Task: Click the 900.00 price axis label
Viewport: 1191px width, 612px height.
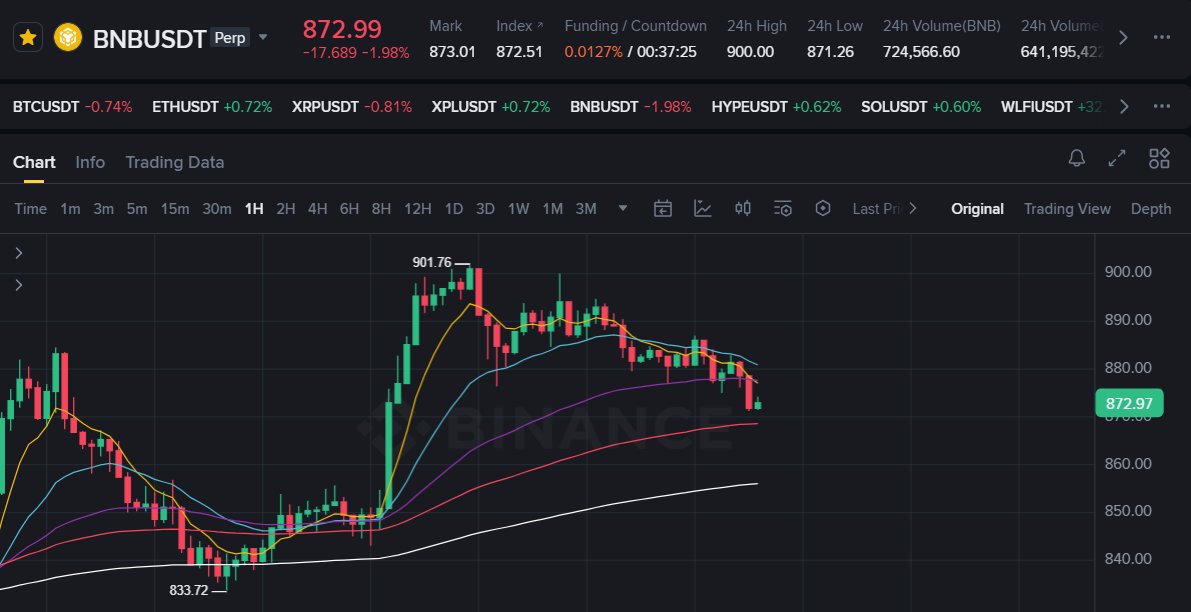Action: (x=1128, y=272)
